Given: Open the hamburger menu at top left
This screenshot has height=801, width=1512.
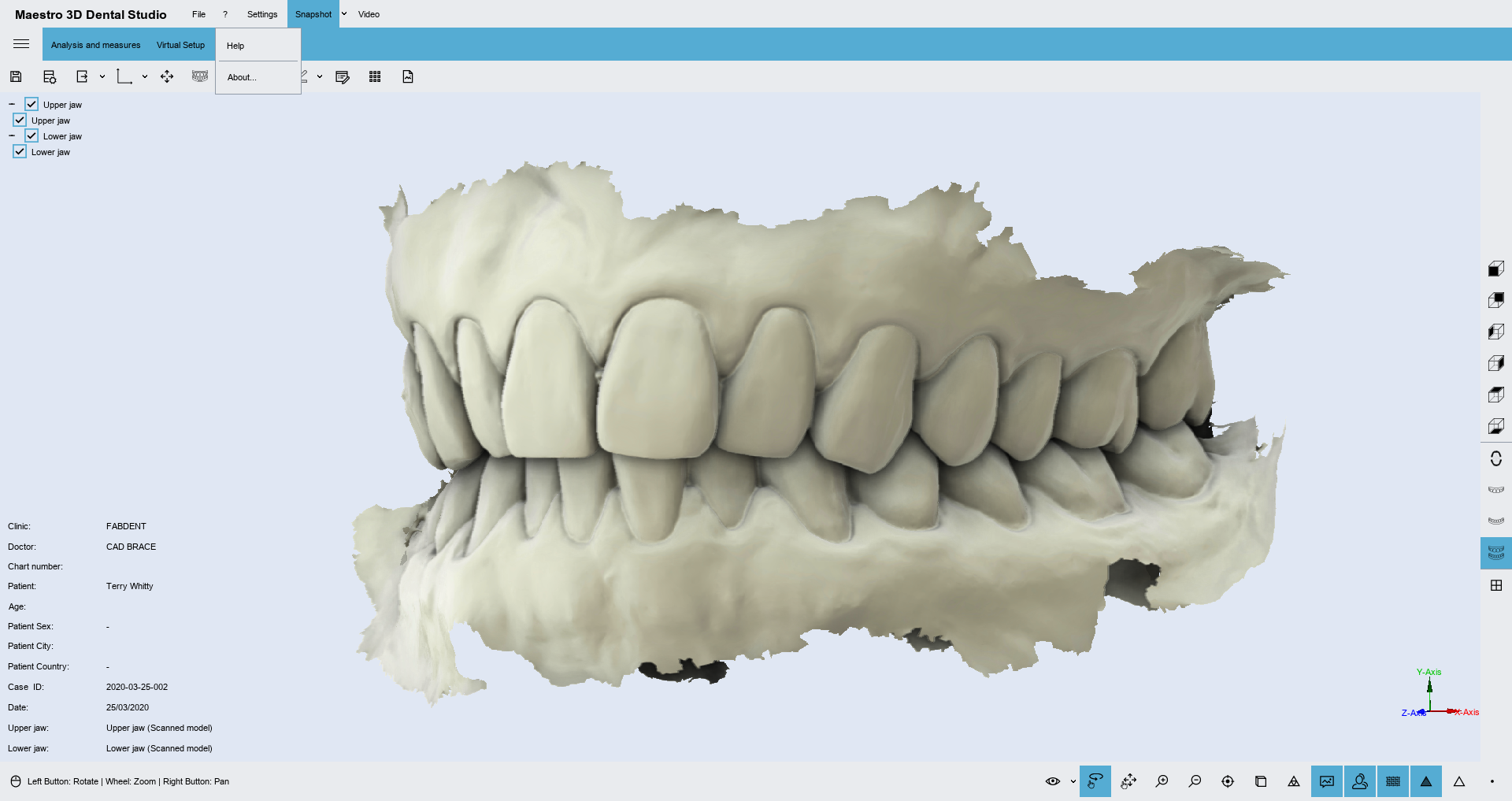Looking at the screenshot, I should pyautogui.click(x=21, y=44).
